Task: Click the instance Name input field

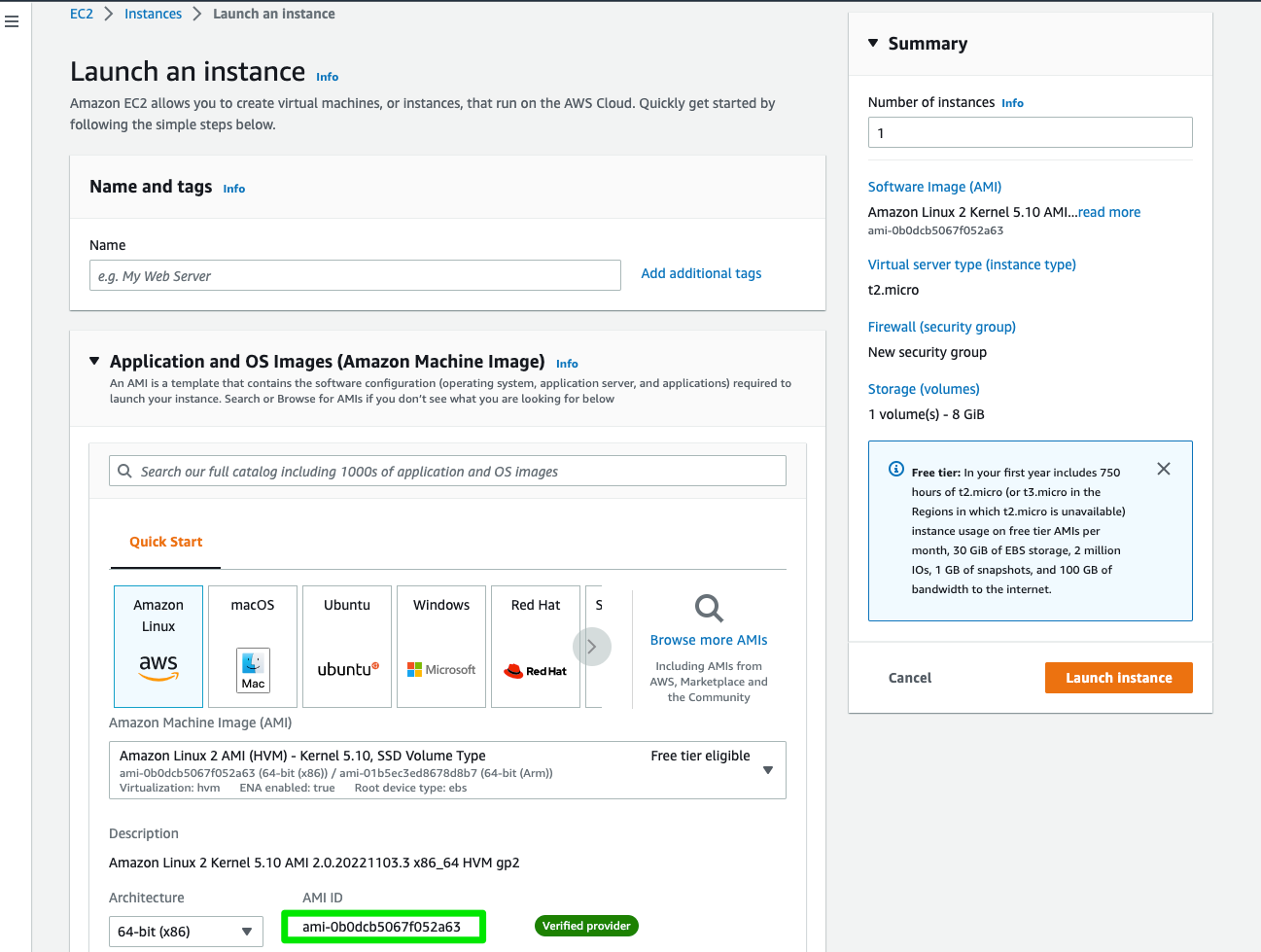Action: pyautogui.click(x=355, y=275)
